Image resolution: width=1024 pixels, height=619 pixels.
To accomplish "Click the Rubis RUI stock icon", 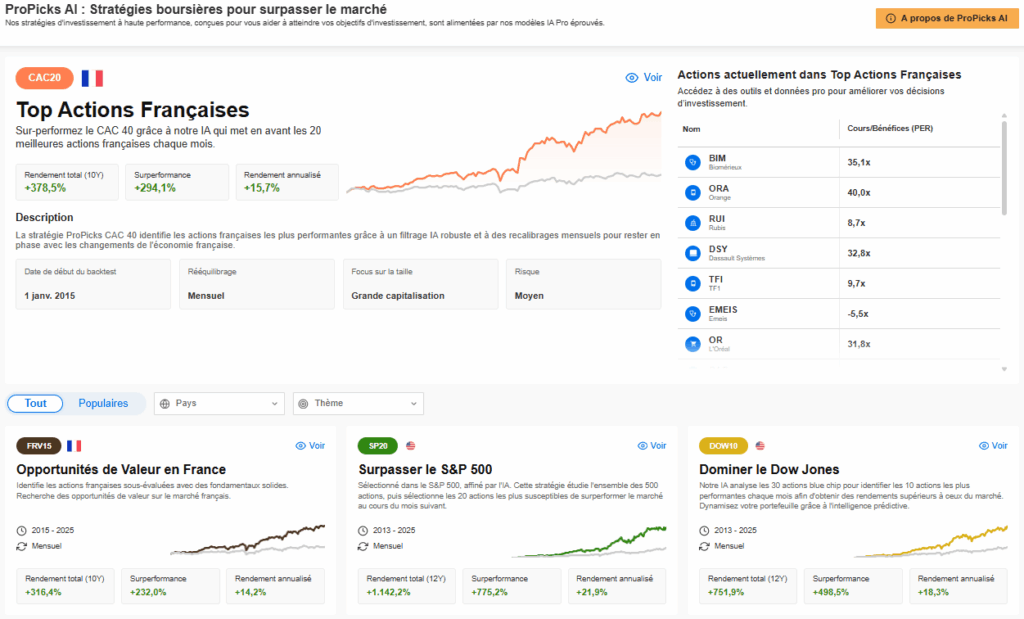I will click(692, 223).
